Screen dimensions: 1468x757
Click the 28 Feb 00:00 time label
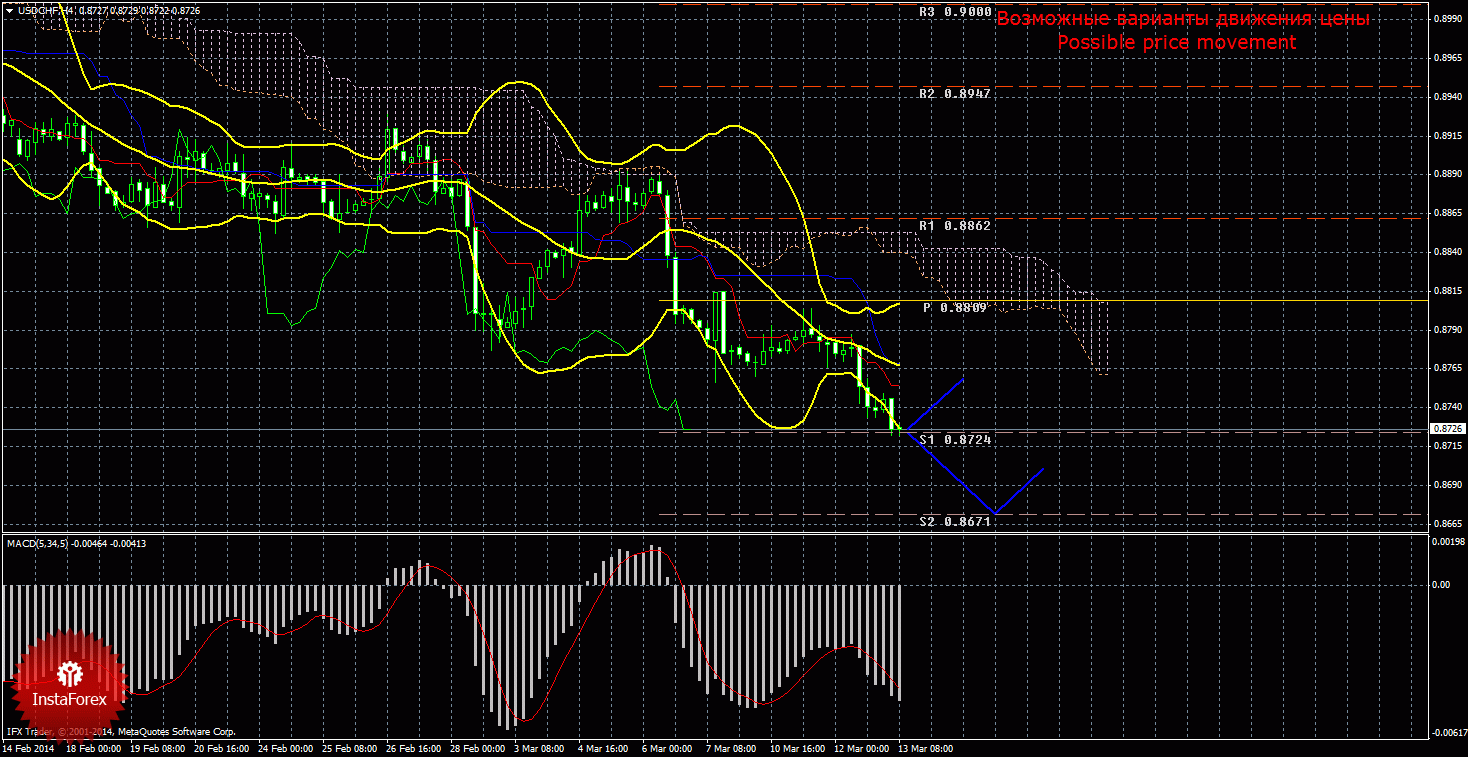click(x=476, y=748)
